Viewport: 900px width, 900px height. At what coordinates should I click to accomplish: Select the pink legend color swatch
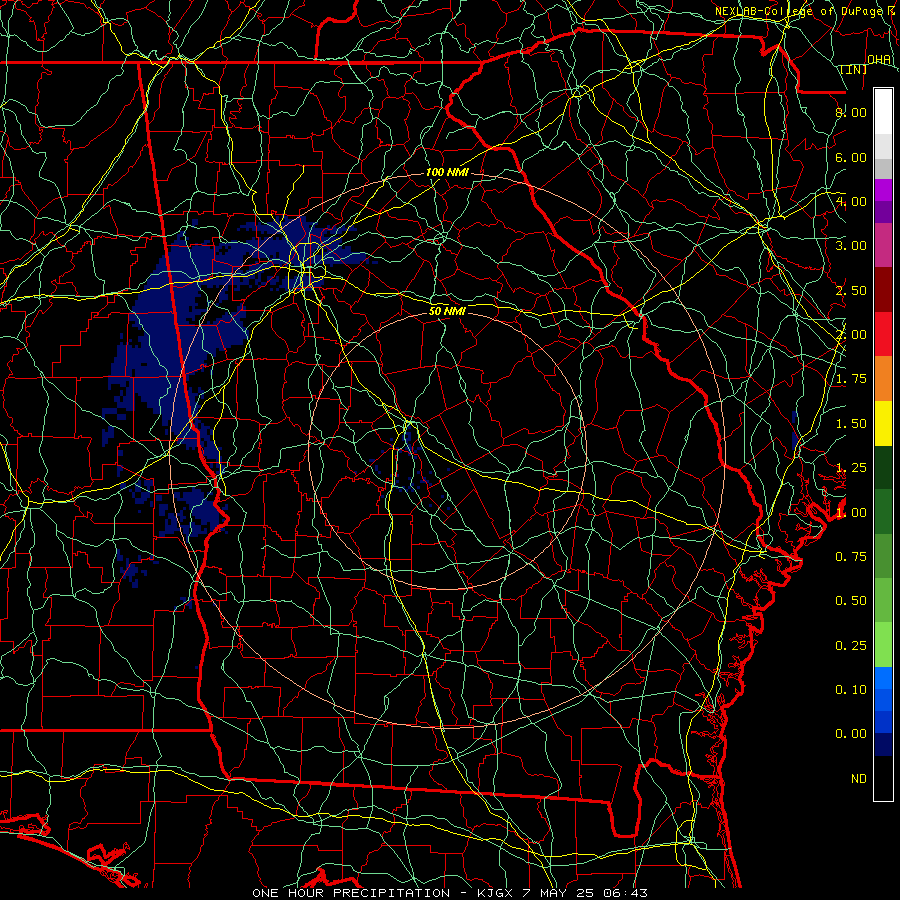point(883,245)
